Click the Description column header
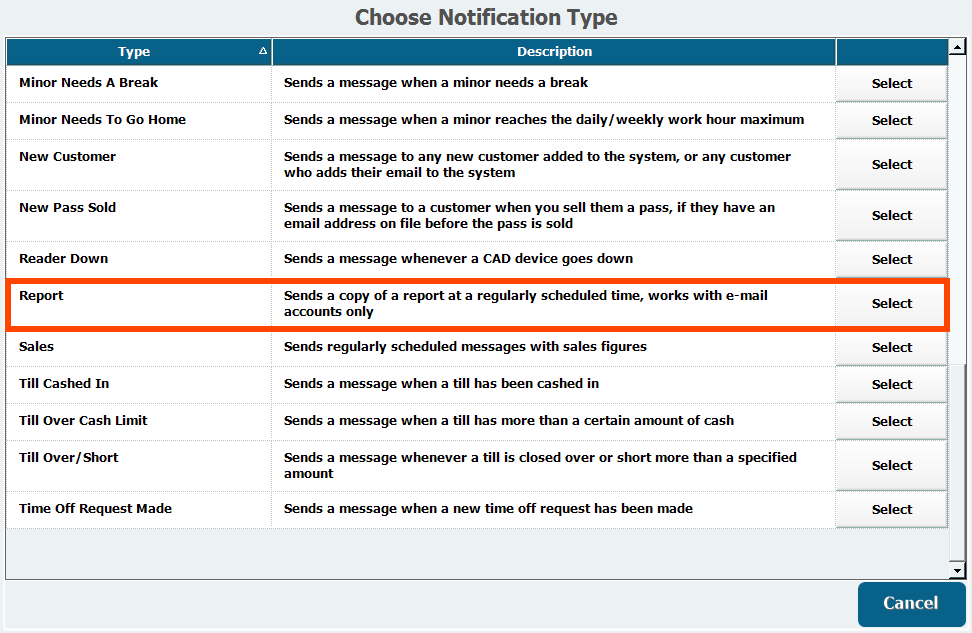 tap(554, 52)
